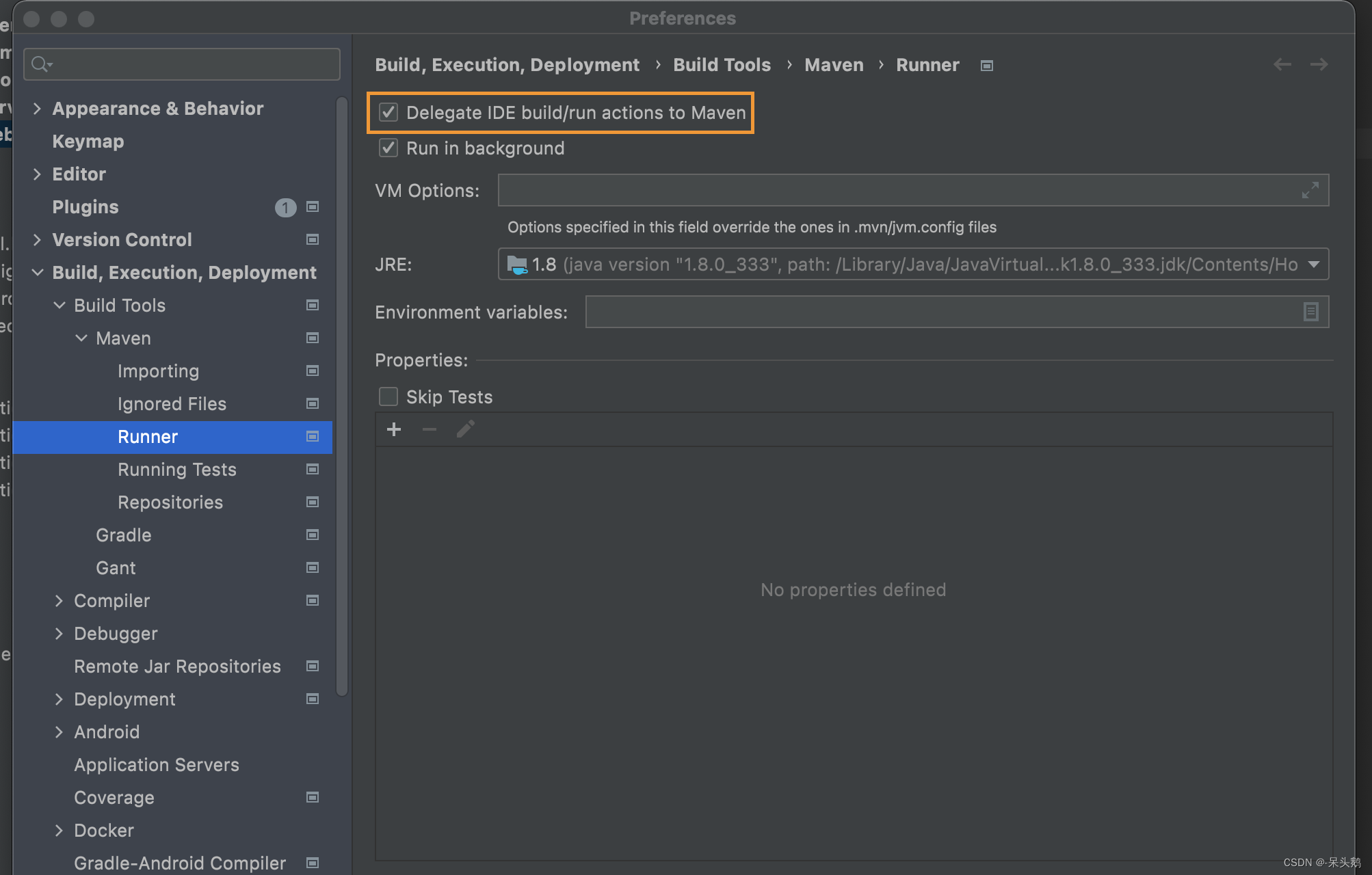
Task: Click project-level icon beside Runner breadcrumb
Action: [986, 66]
